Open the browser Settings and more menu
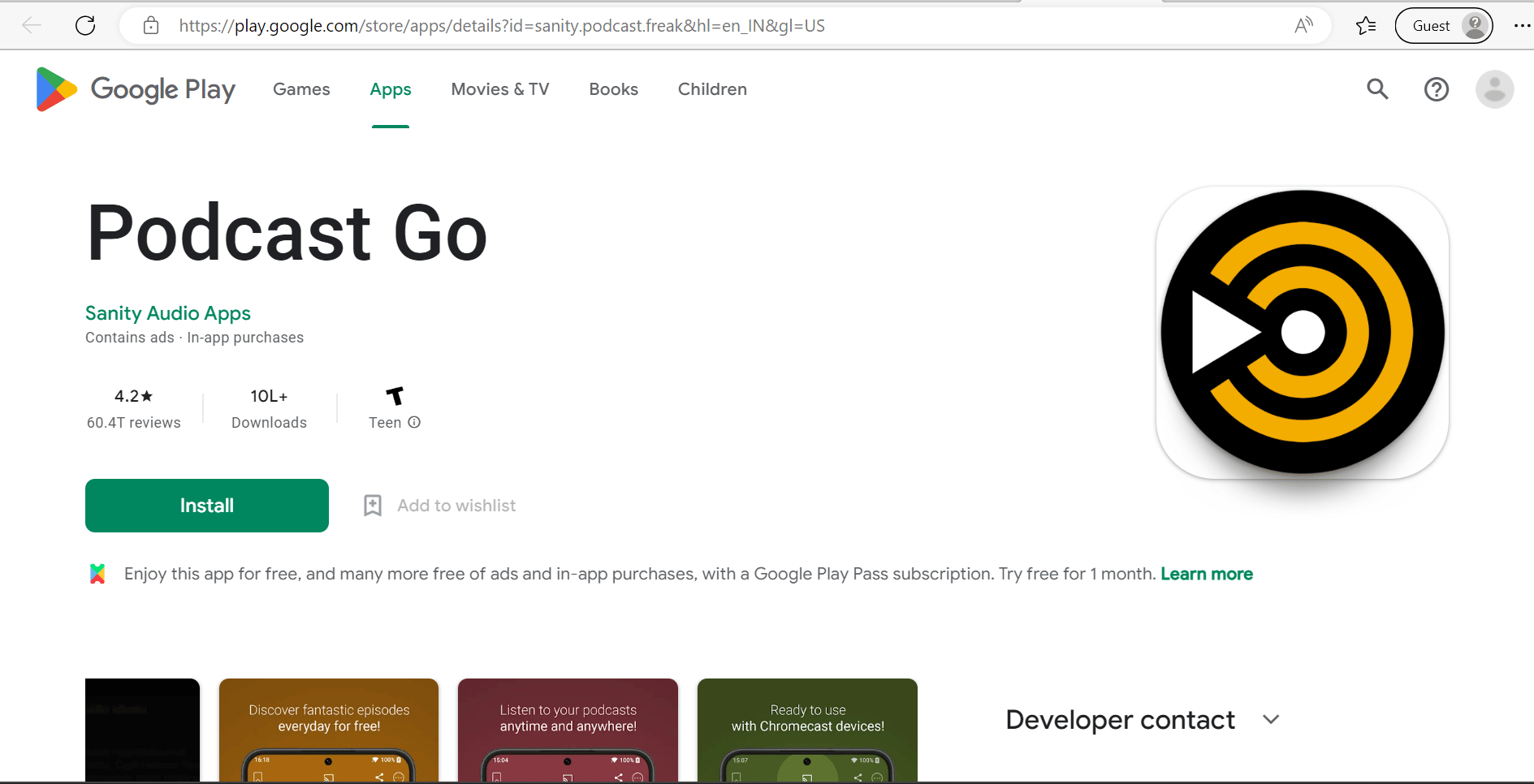 point(1521,26)
